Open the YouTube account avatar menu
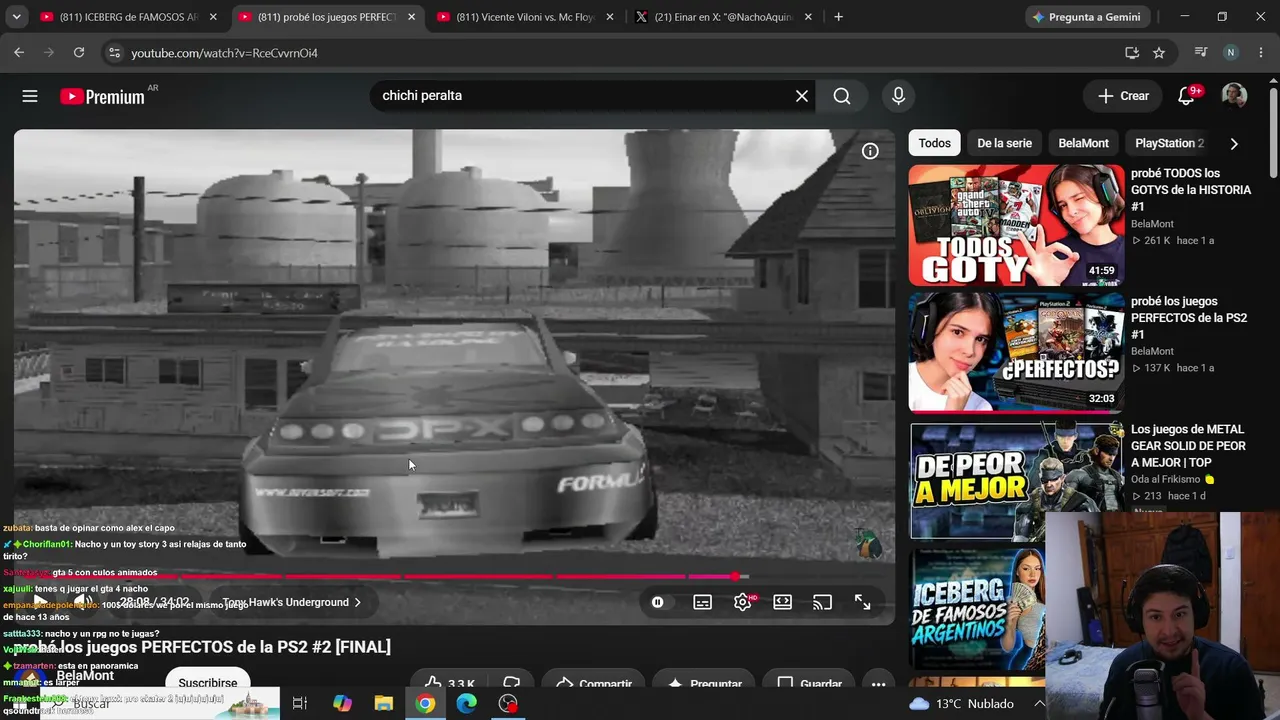This screenshot has height=720, width=1280. [x=1234, y=96]
